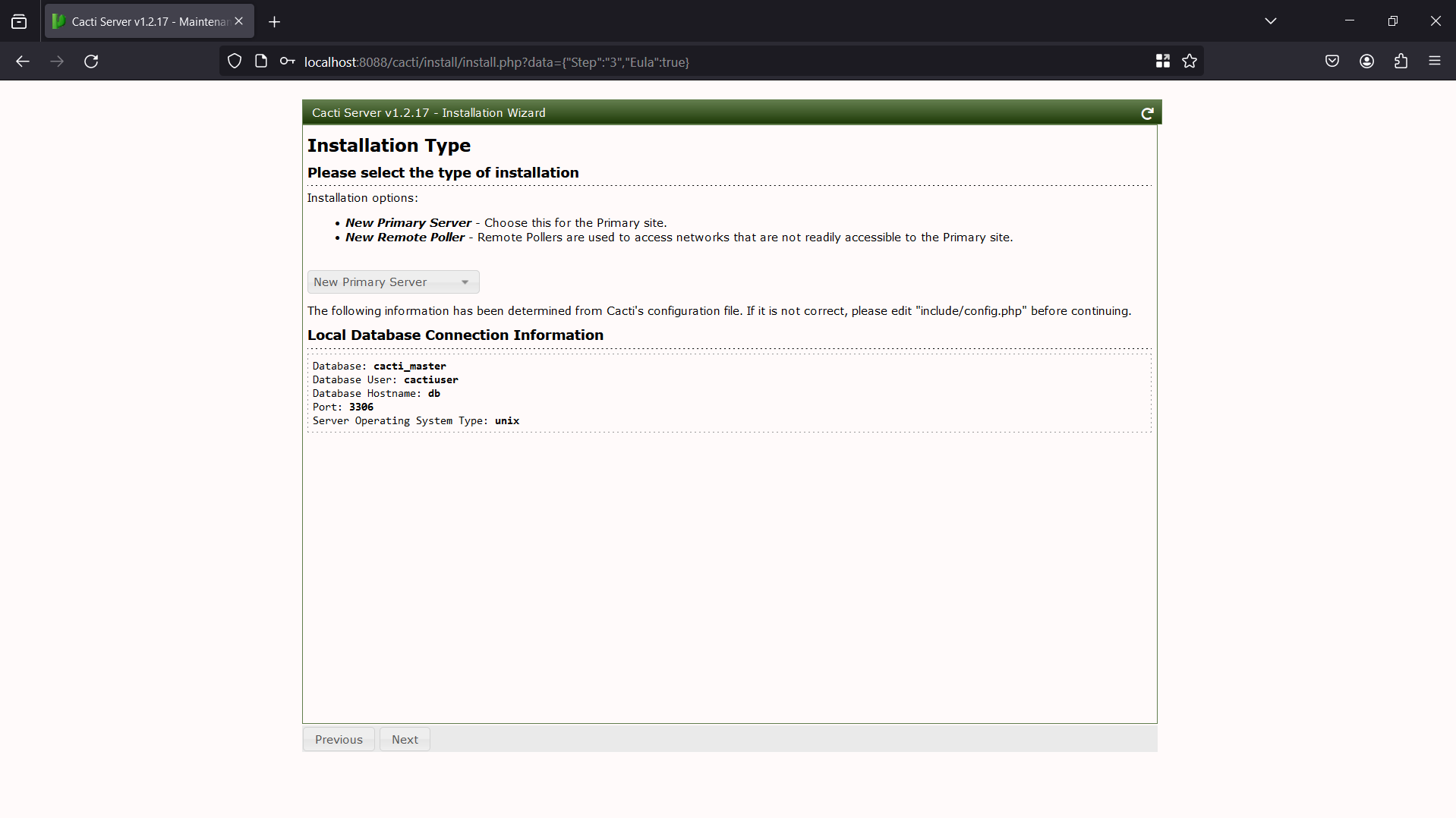This screenshot has width=1456, height=818.
Task: Click the Installation Type heading
Action: (x=389, y=146)
